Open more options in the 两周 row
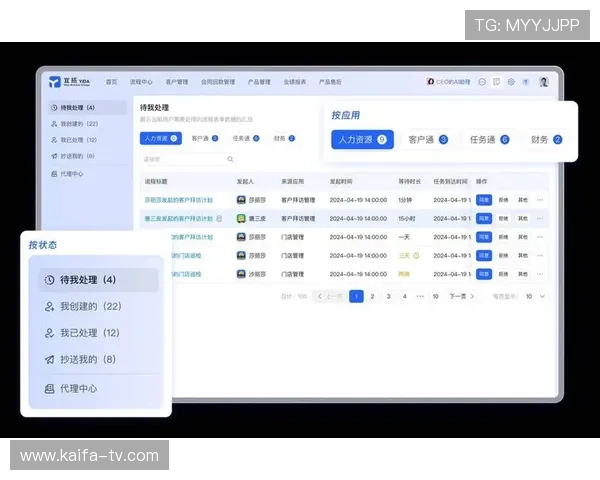 click(x=540, y=274)
